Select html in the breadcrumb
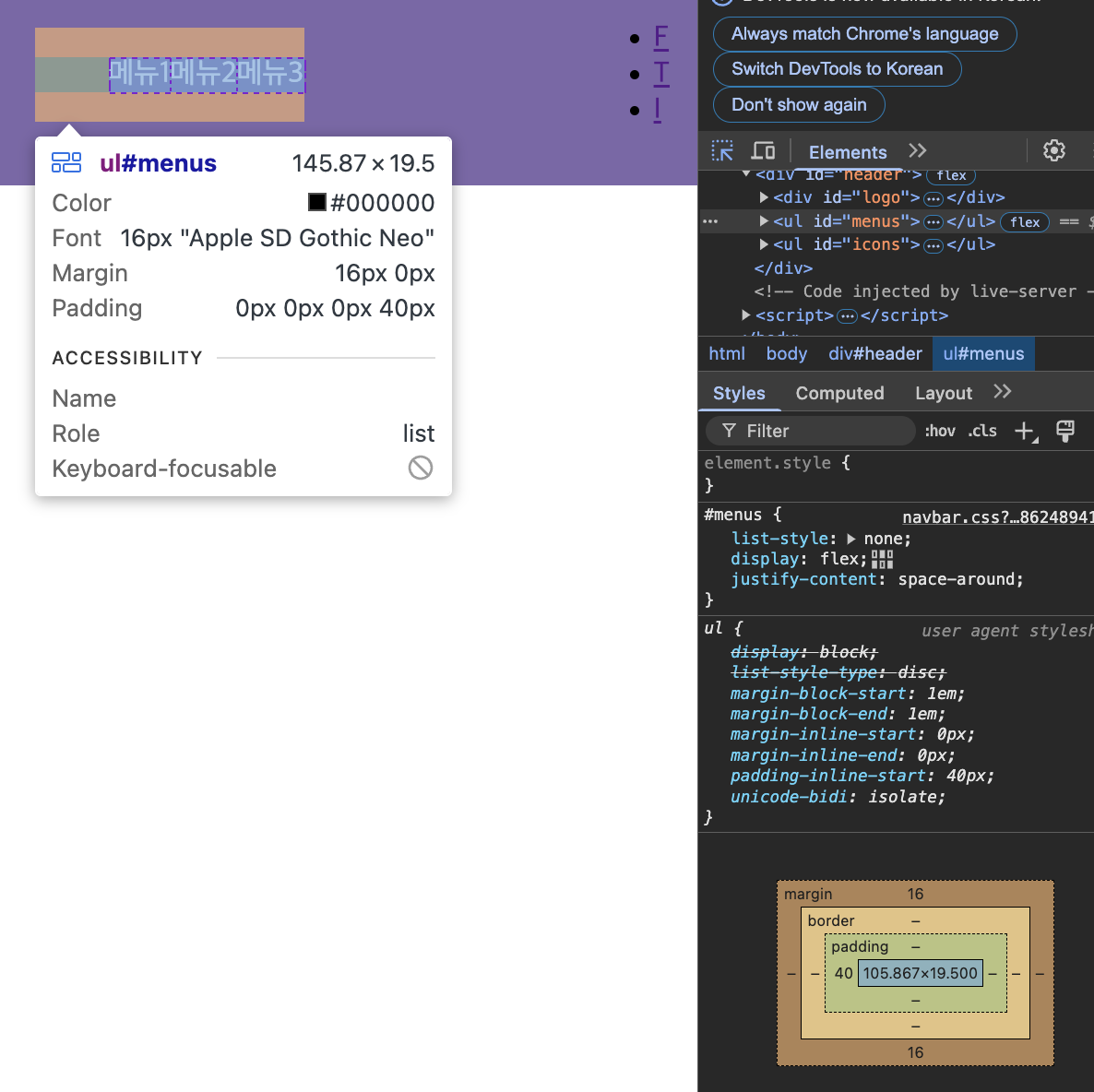The image size is (1094, 1092). 726,354
